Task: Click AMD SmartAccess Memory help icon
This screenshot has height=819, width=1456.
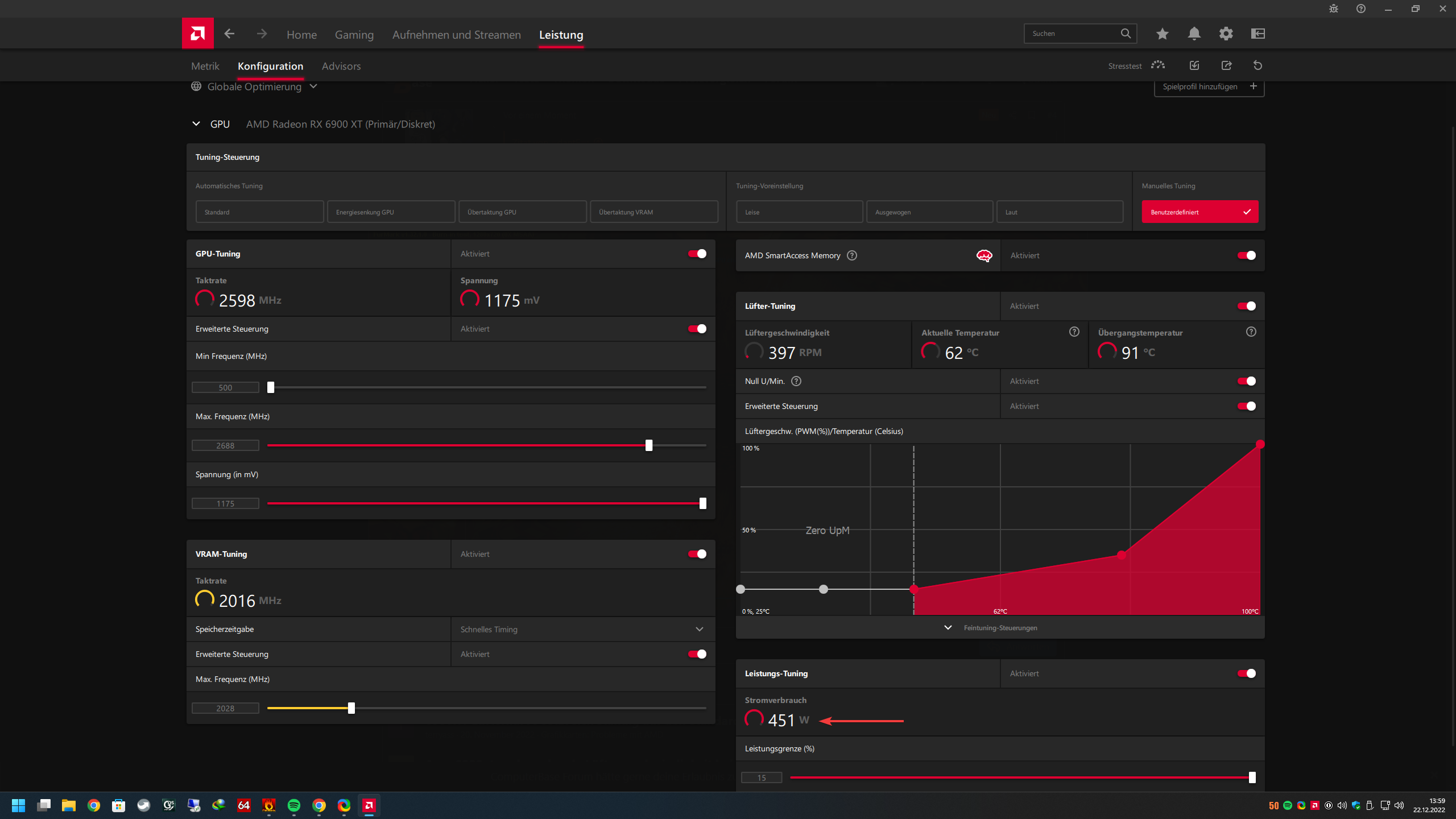Action: click(x=851, y=255)
